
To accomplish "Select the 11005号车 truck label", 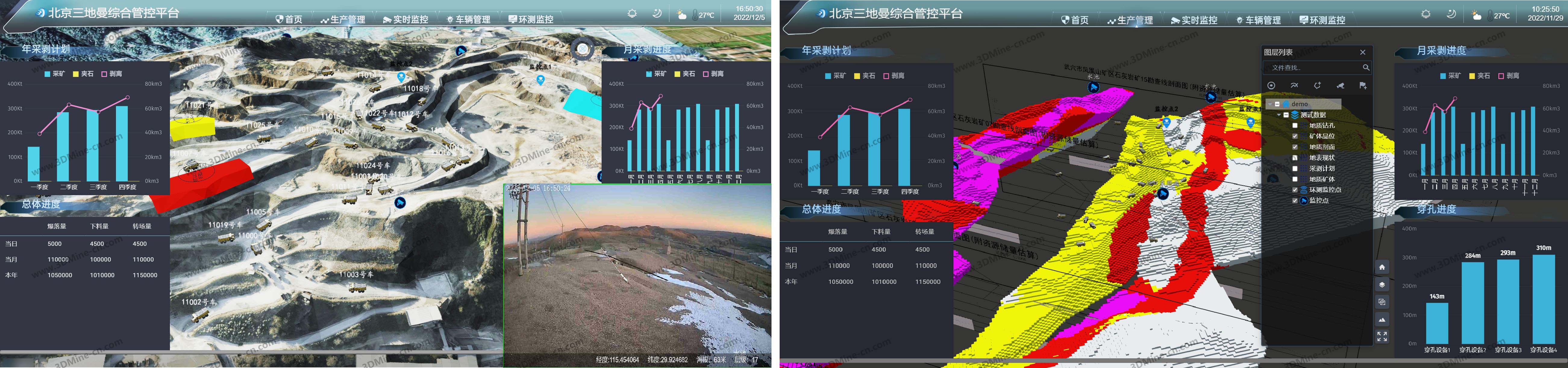I will (264, 211).
